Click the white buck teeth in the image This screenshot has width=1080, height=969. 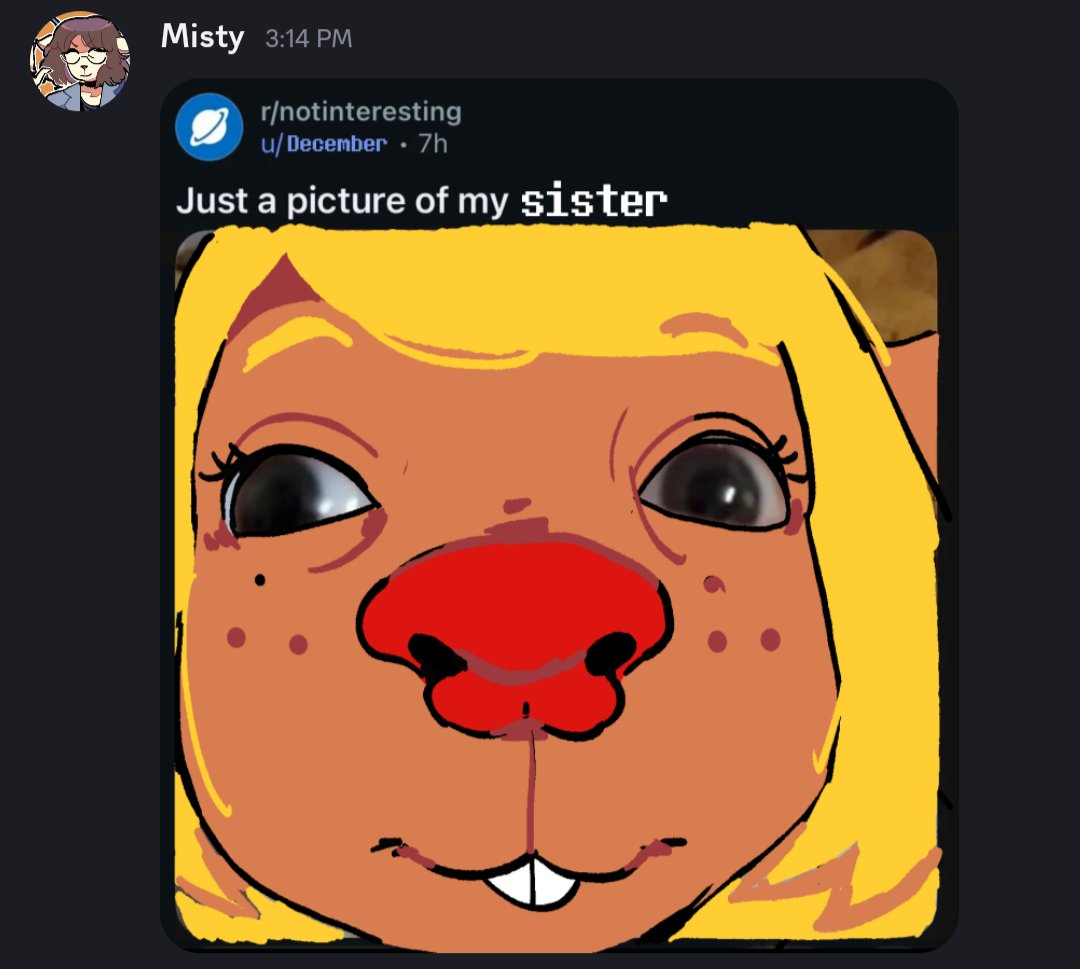coord(532,881)
